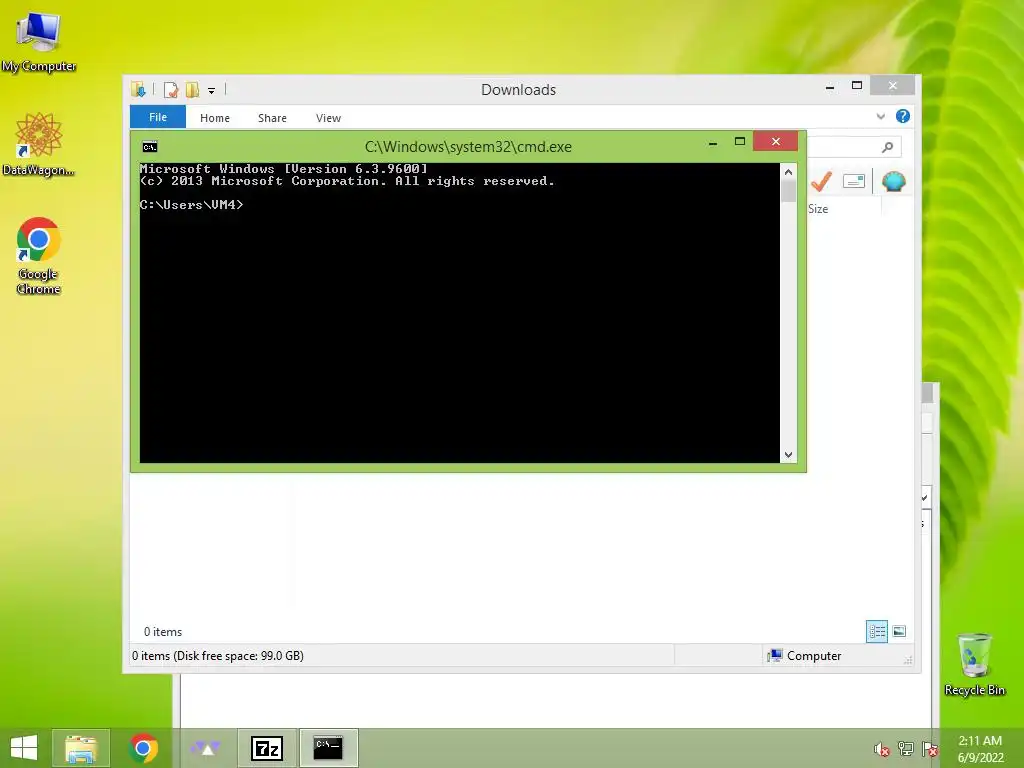Click the cmd.exe system menu icon

tap(150, 147)
